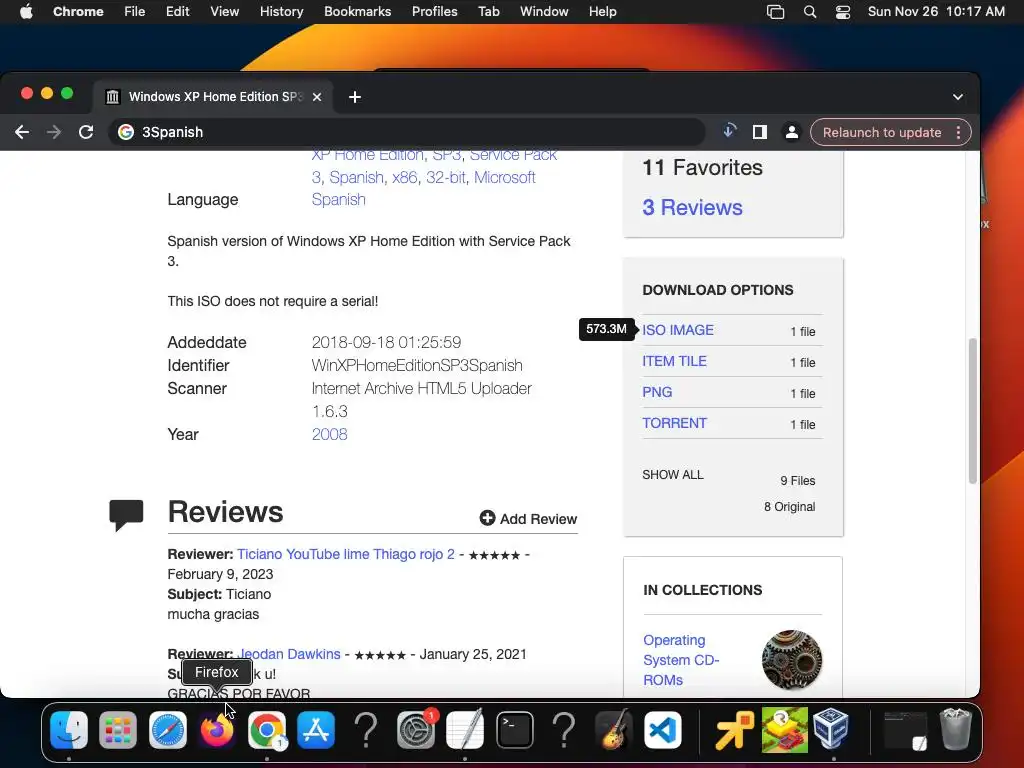Screen dimensions: 1024x768
Task: Open TextEdit in the Dock
Action: 465,729
